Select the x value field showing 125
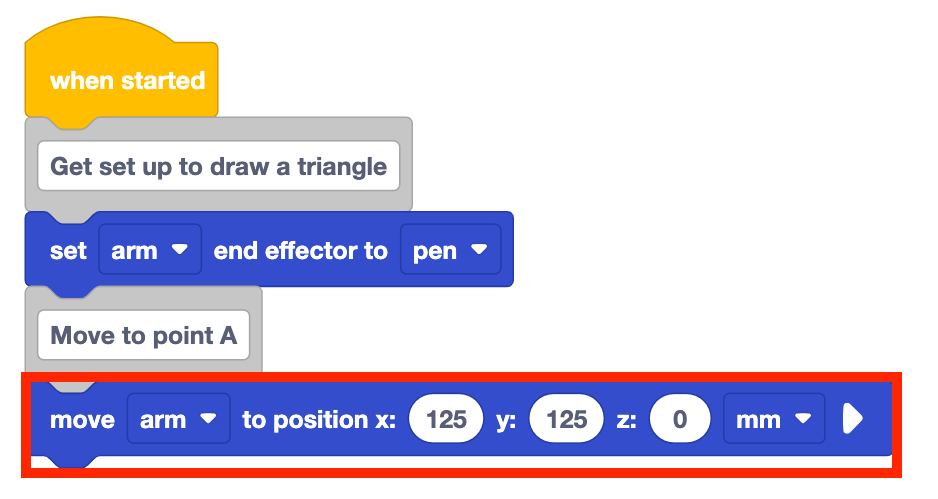The image size is (938, 499). [x=446, y=420]
